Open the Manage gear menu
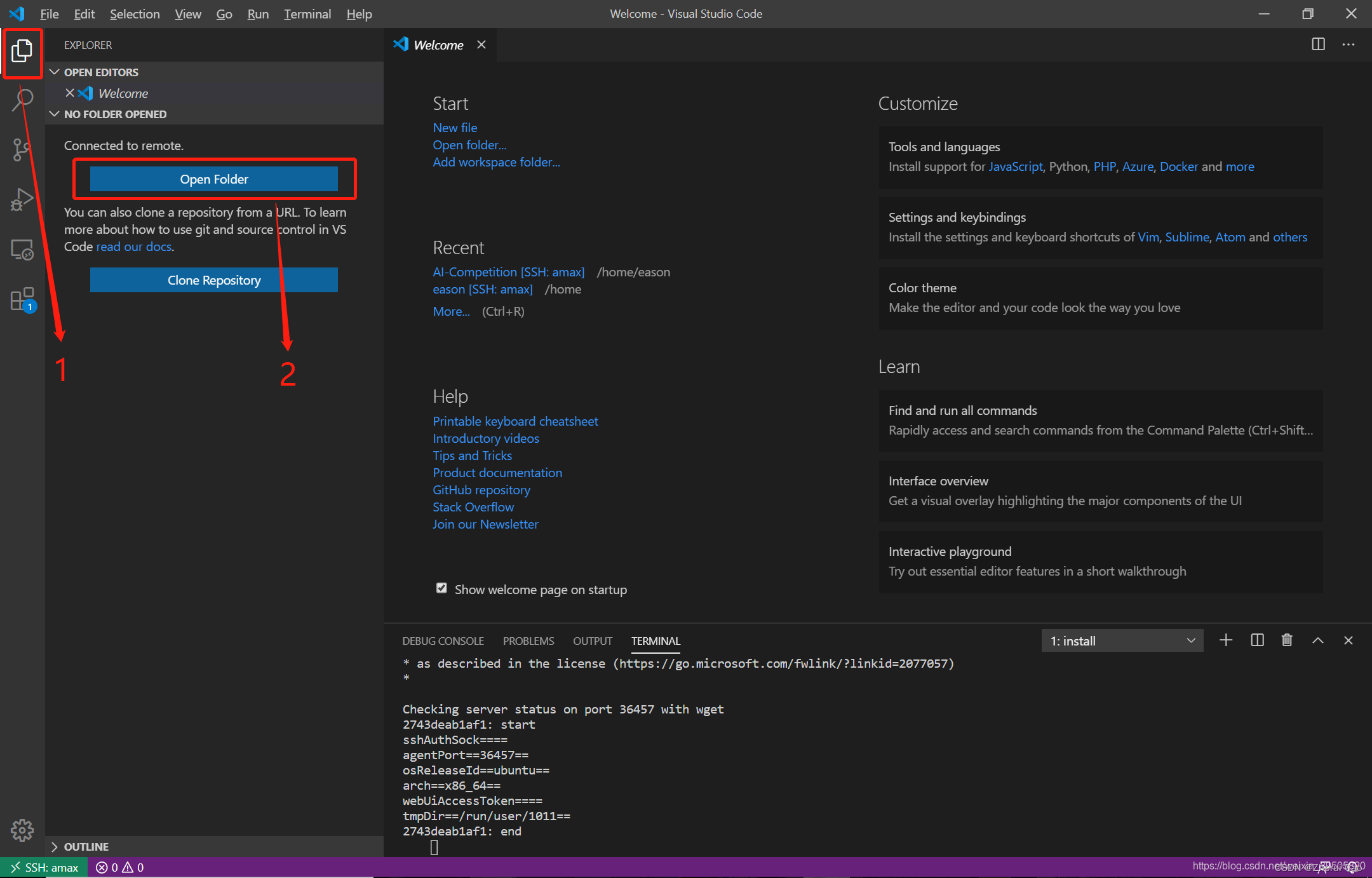The height and width of the screenshot is (878, 1372). (x=22, y=830)
